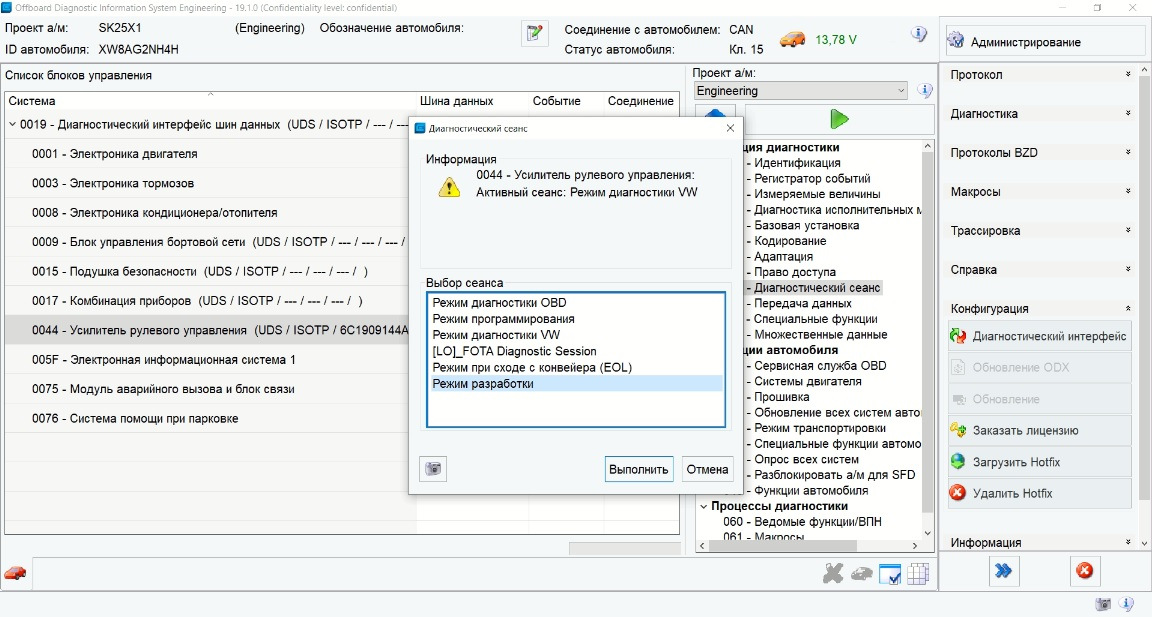Select Режим диагностики VW session
Screen dimensions: 1152x617
(575, 335)
